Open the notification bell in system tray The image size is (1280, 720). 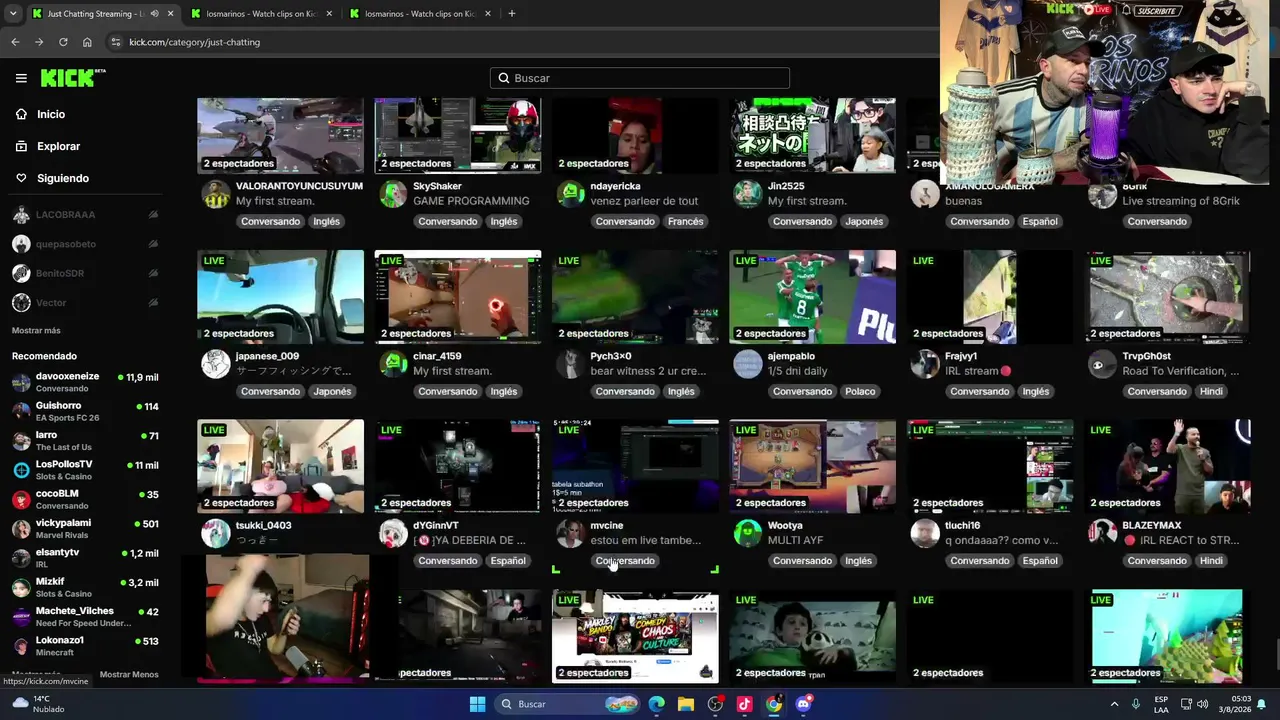(1262, 704)
